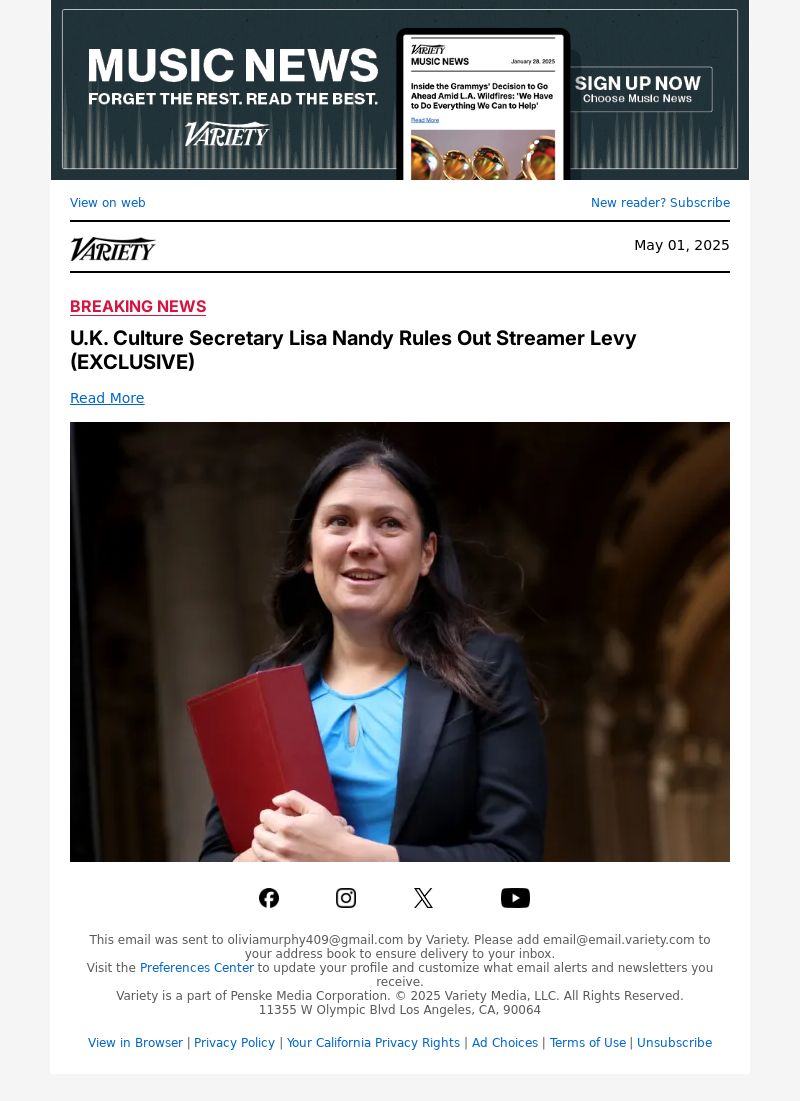Open the Breaking News heading link
800x1101 pixels.
[x=138, y=307]
